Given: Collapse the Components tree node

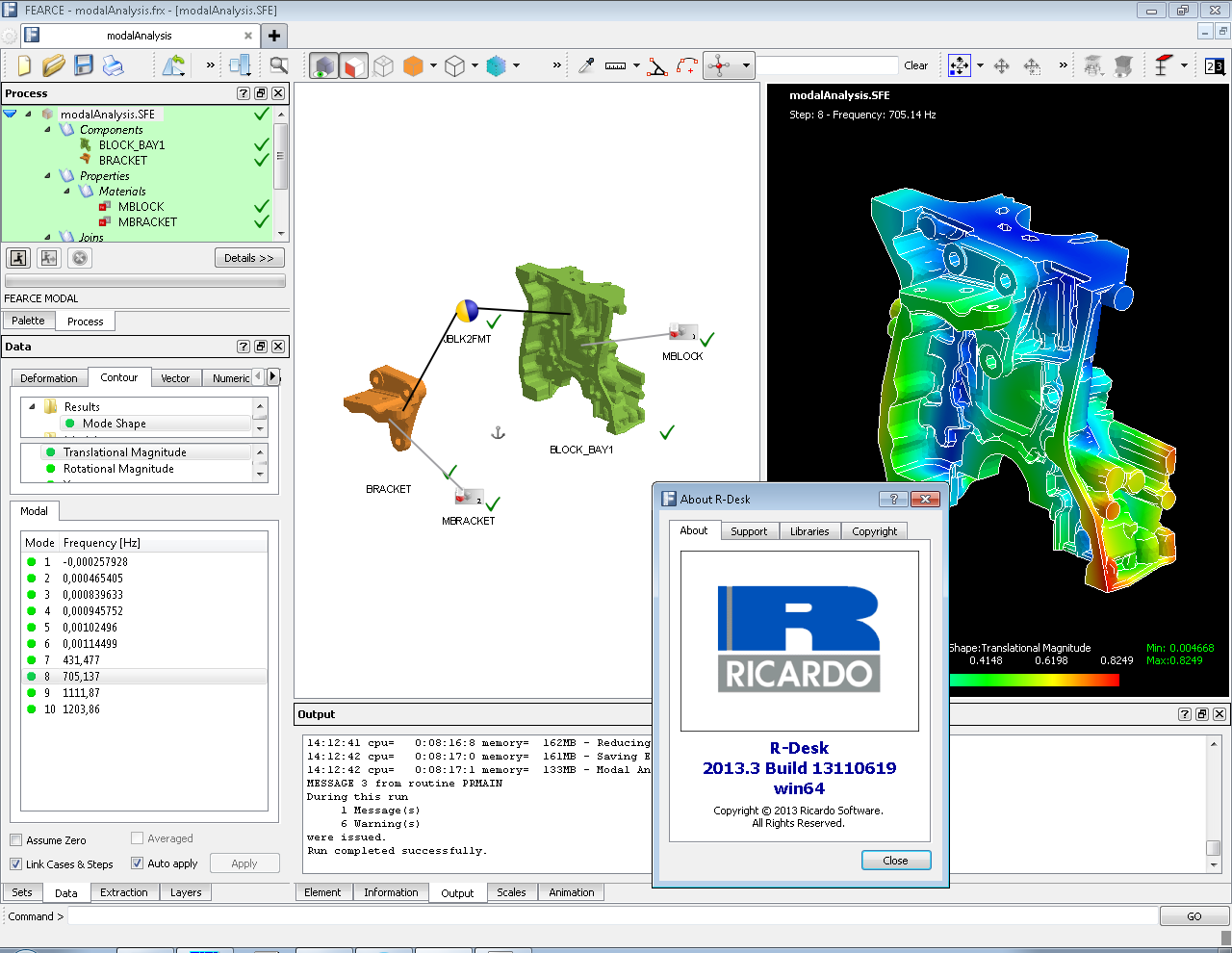Looking at the screenshot, I should pos(47,130).
